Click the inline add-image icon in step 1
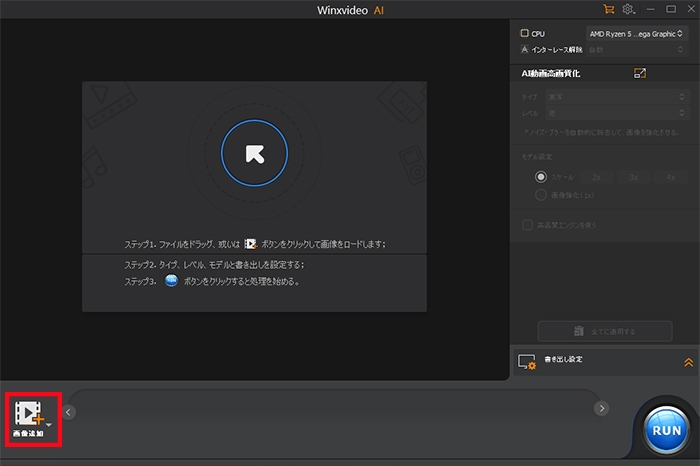Image resolution: width=700 pixels, height=466 pixels. pyautogui.click(x=250, y=244)
